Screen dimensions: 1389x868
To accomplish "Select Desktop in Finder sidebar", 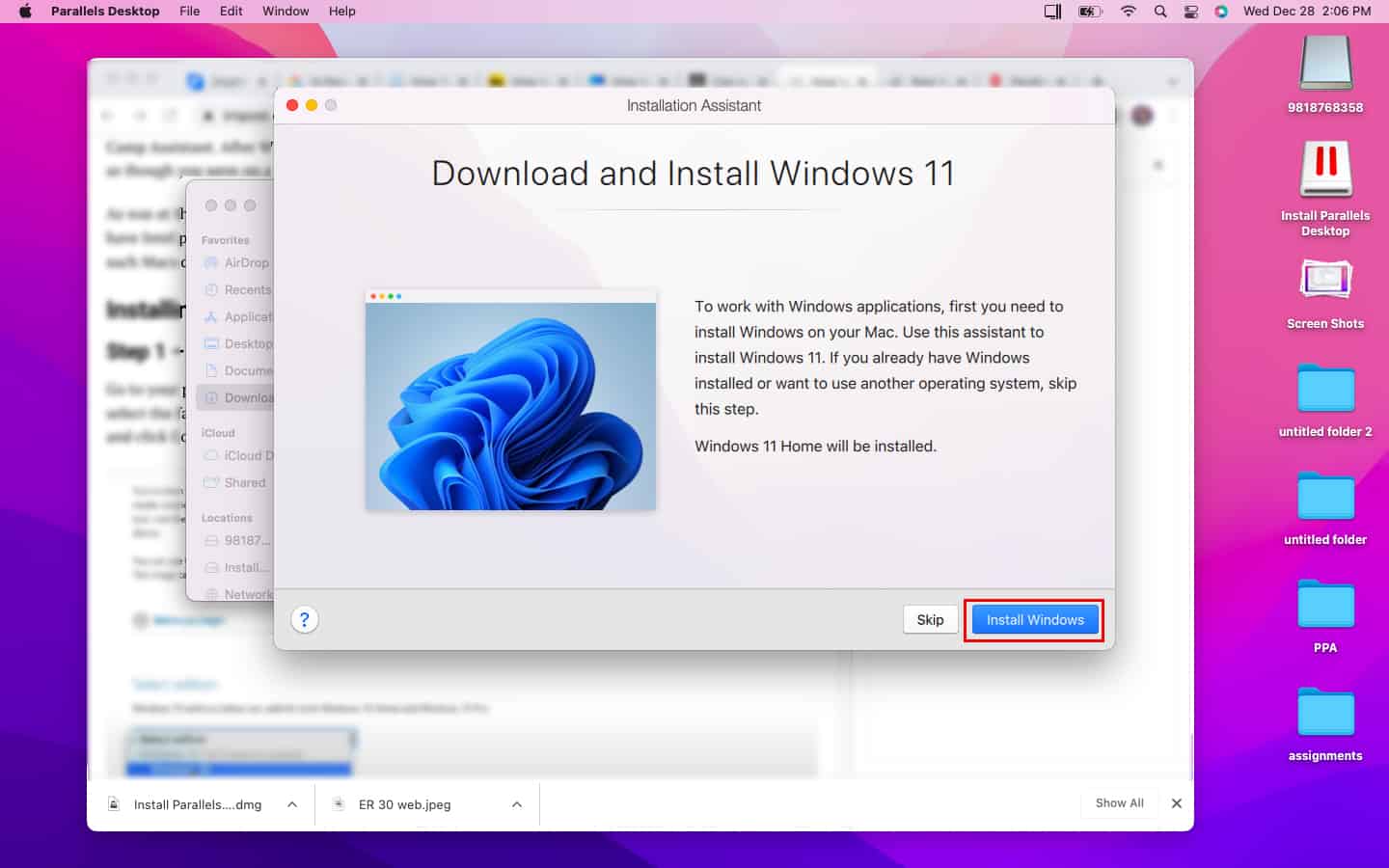I will (x=238, y=343).
